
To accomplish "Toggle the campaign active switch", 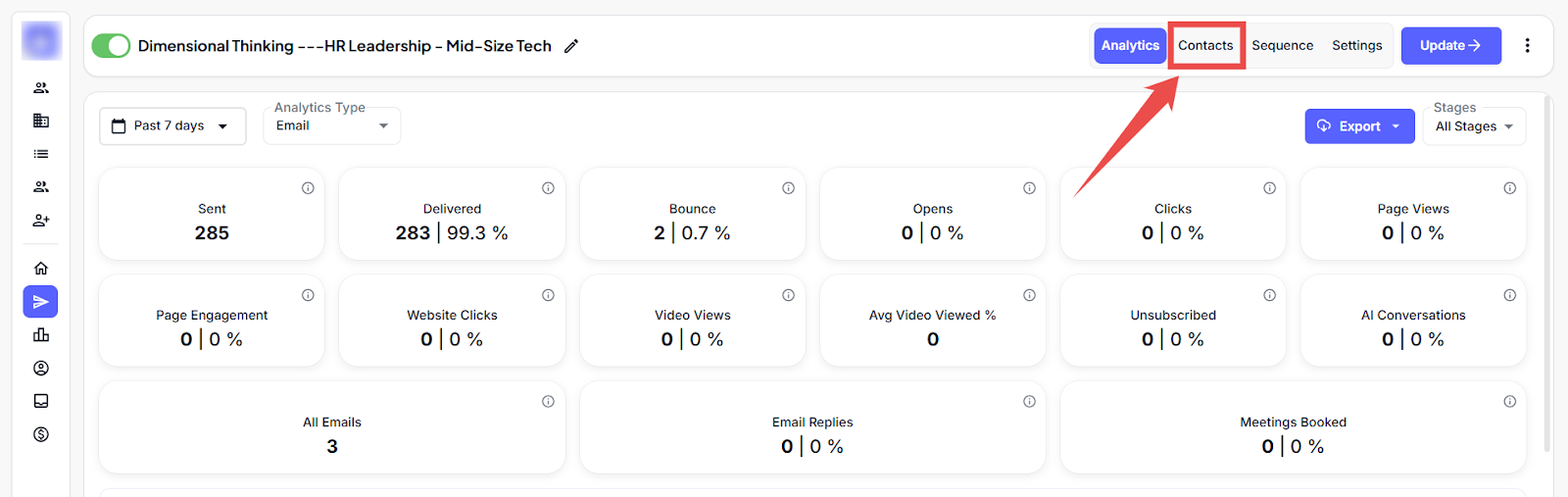I will point(111,46).
